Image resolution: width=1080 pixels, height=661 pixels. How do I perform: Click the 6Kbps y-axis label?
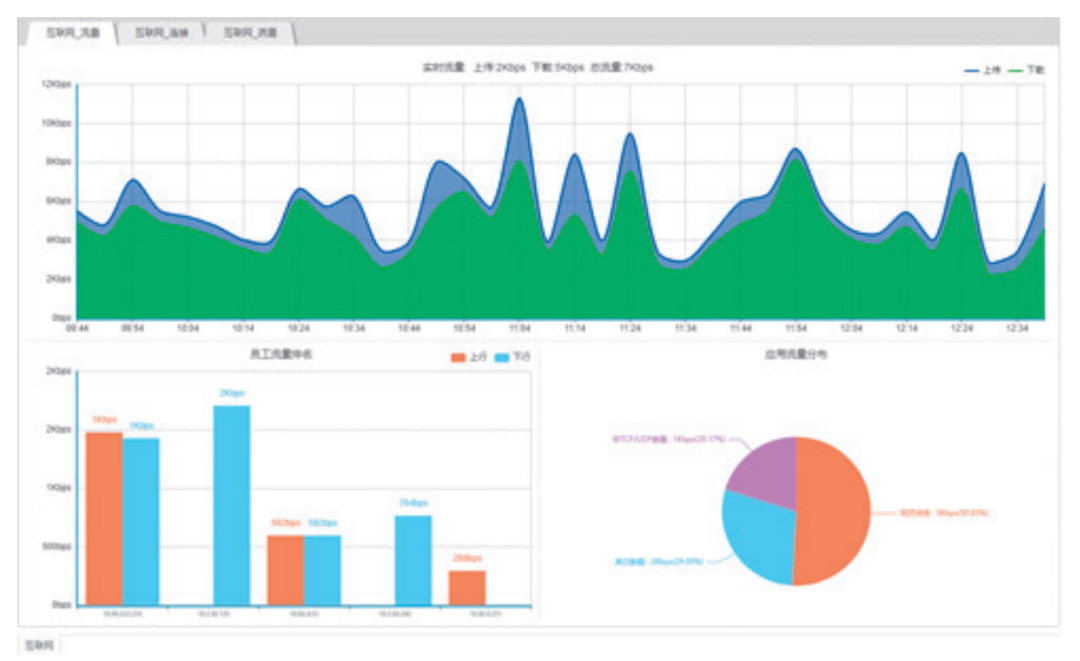[x=59, y=201]
